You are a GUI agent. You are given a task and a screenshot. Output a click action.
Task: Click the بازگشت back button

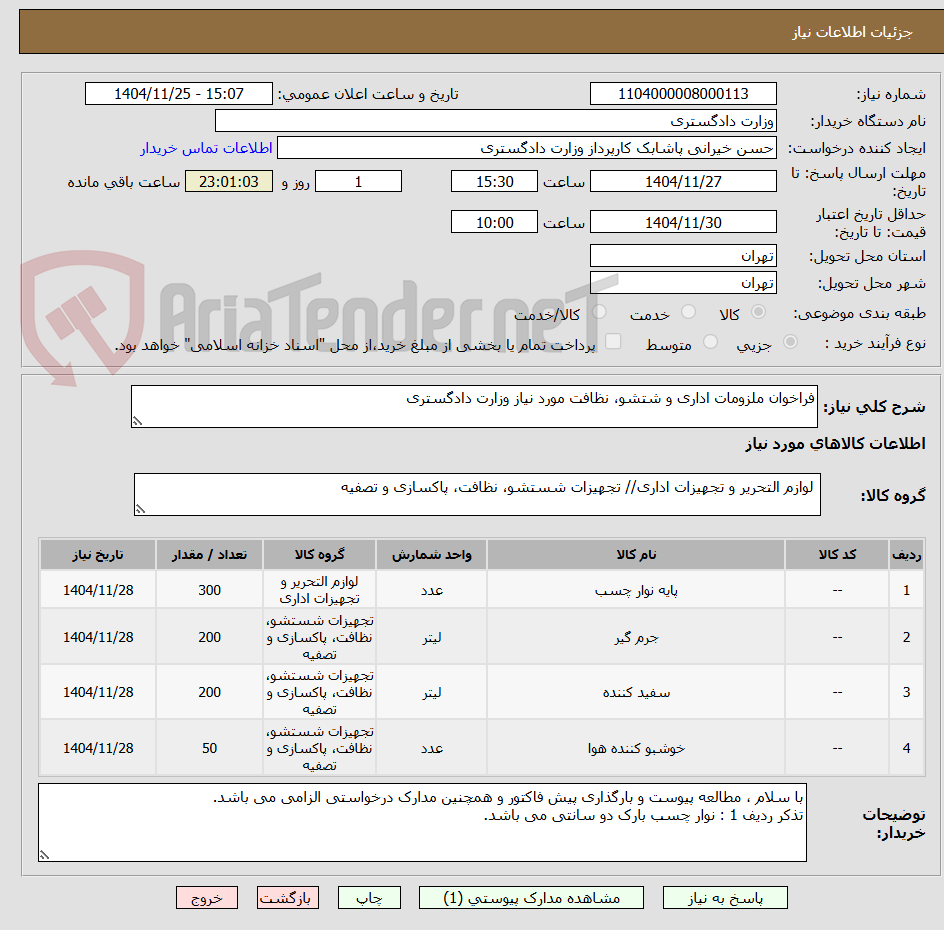click(x=288, y=897)
